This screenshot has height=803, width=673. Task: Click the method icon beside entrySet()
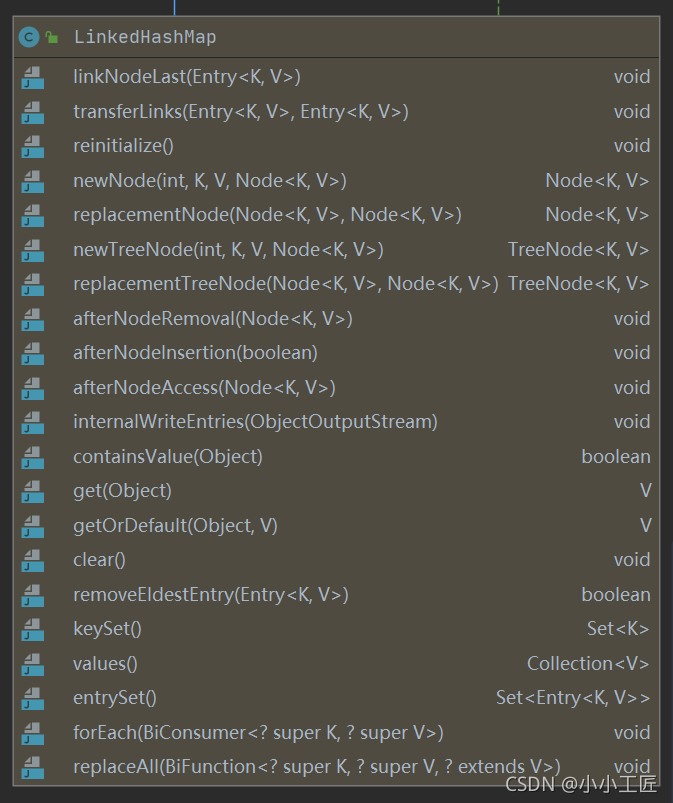(33, 699)
